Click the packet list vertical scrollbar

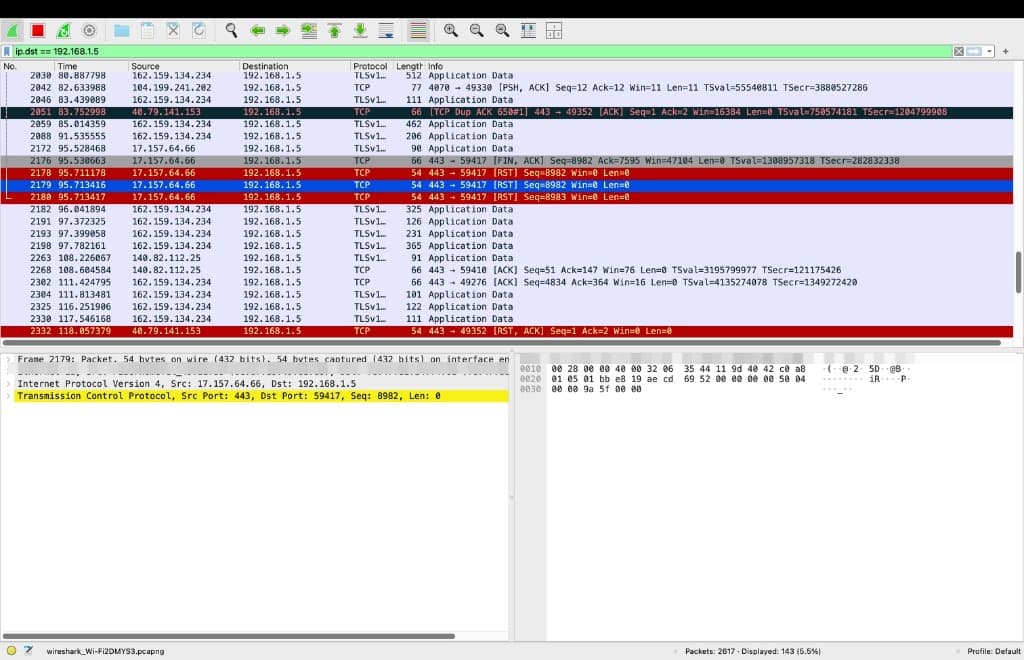click(1018, 272)
